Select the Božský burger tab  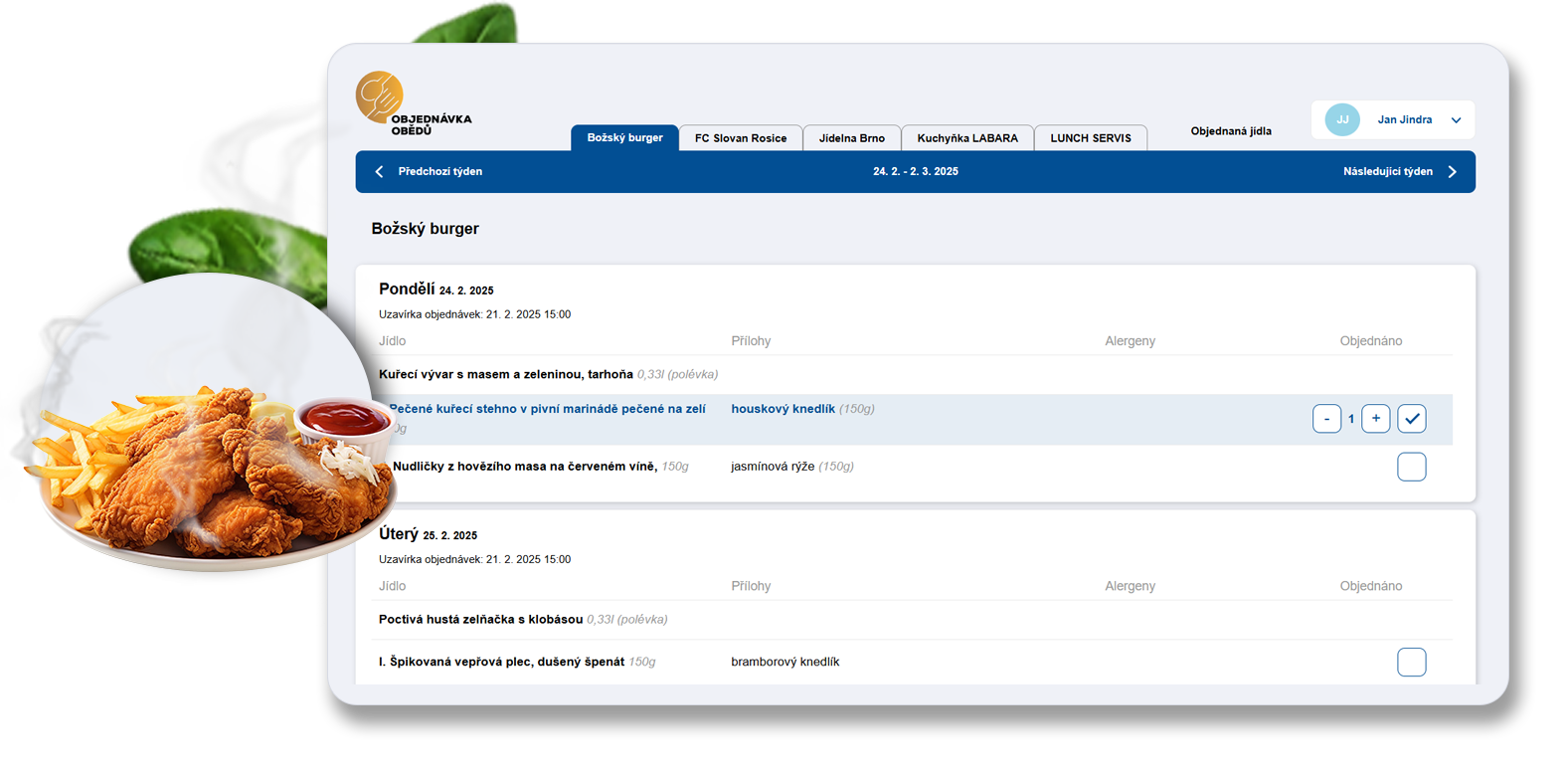(x=624, y=137)
